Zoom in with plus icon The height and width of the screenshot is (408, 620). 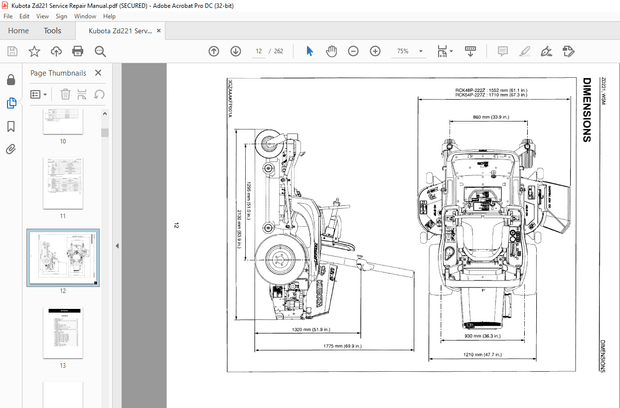coord(375,51)
